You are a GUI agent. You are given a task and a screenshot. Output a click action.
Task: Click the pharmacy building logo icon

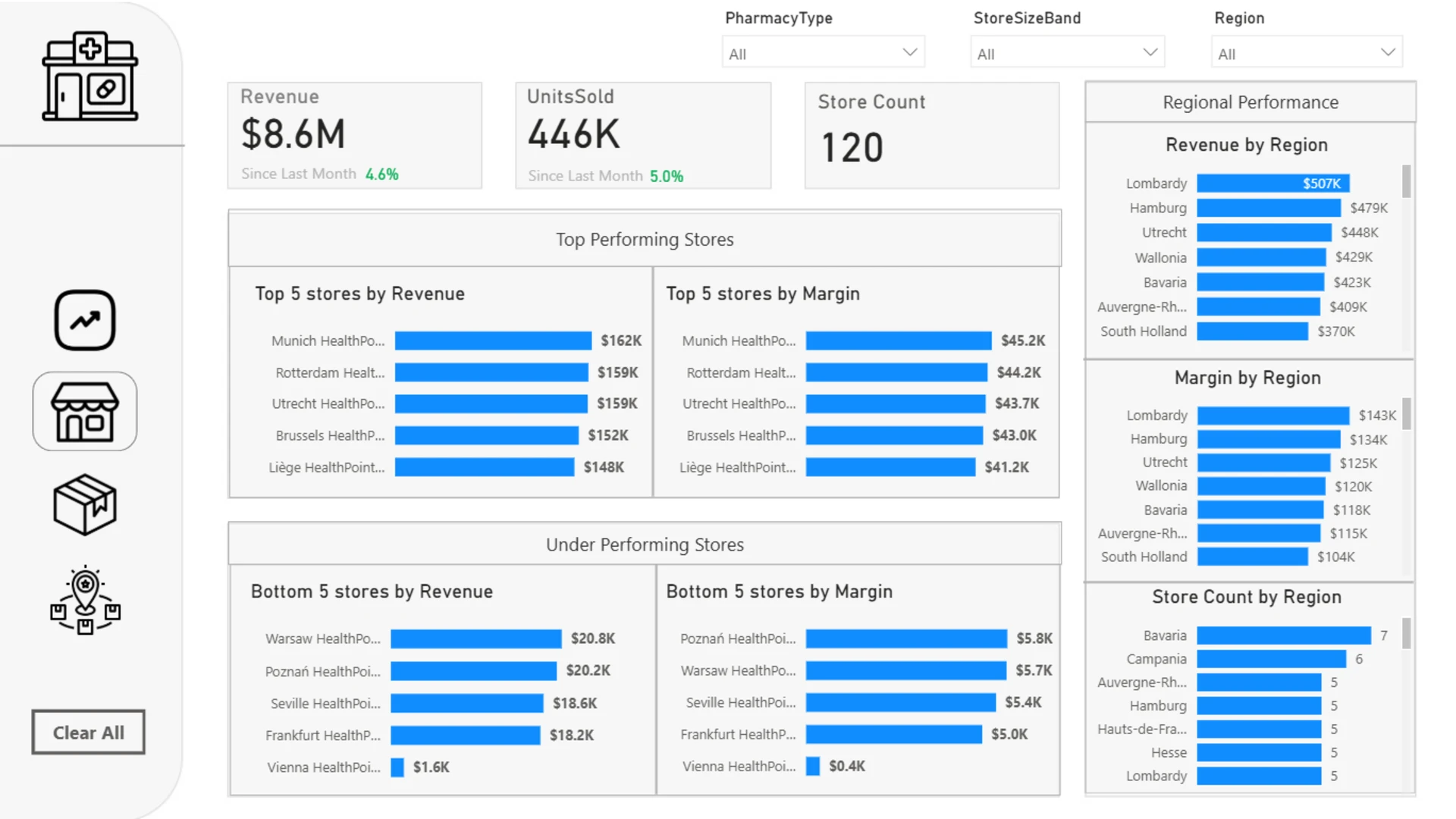90,77
